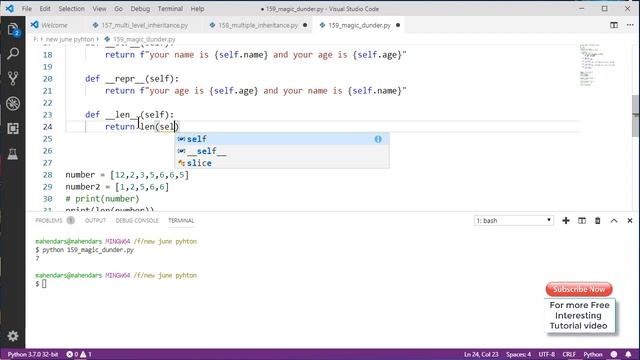Click the split editor icon

click(x=614, y=25)
